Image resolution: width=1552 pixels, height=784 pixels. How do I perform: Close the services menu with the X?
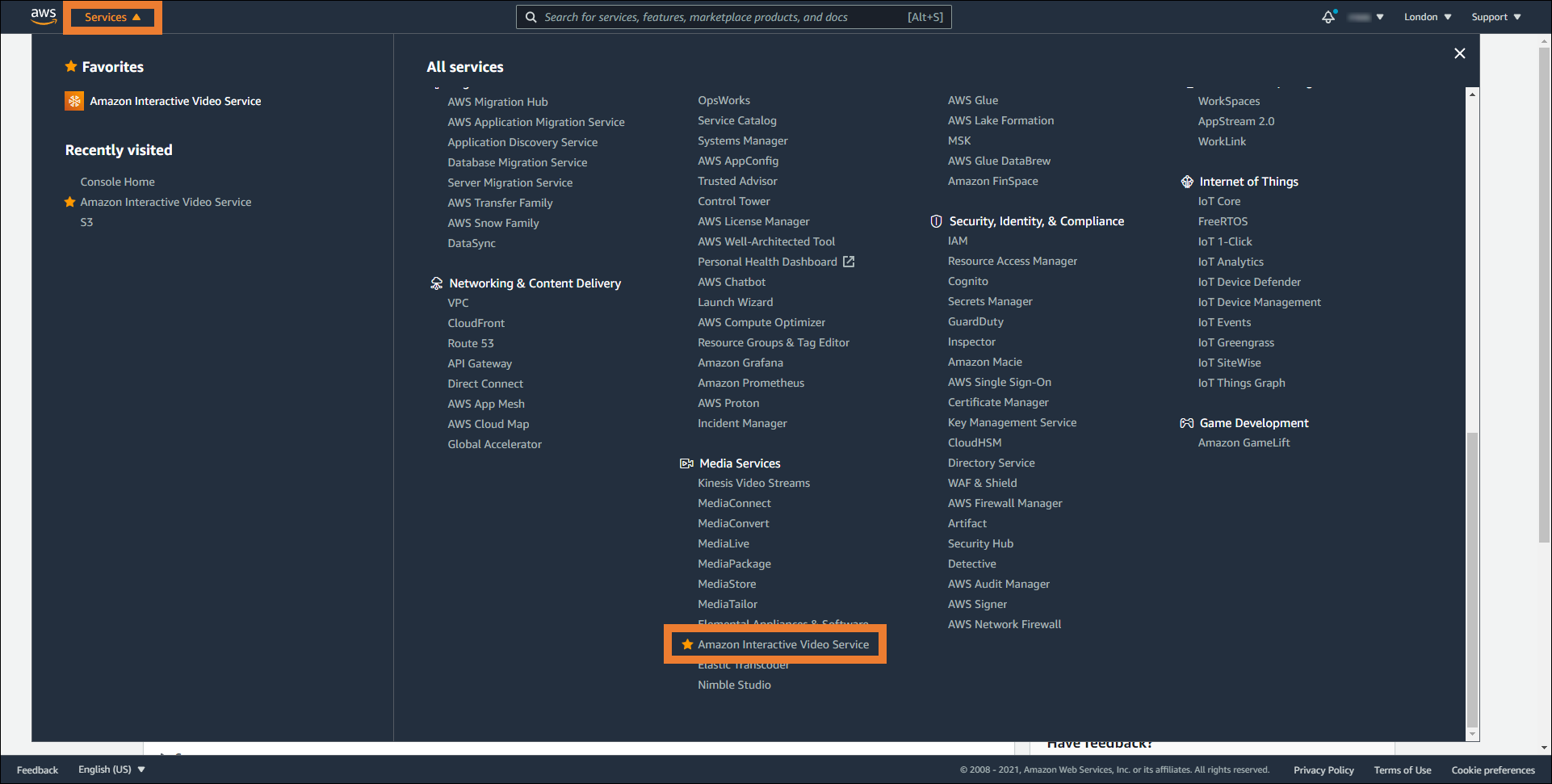tap(1459, 53)
